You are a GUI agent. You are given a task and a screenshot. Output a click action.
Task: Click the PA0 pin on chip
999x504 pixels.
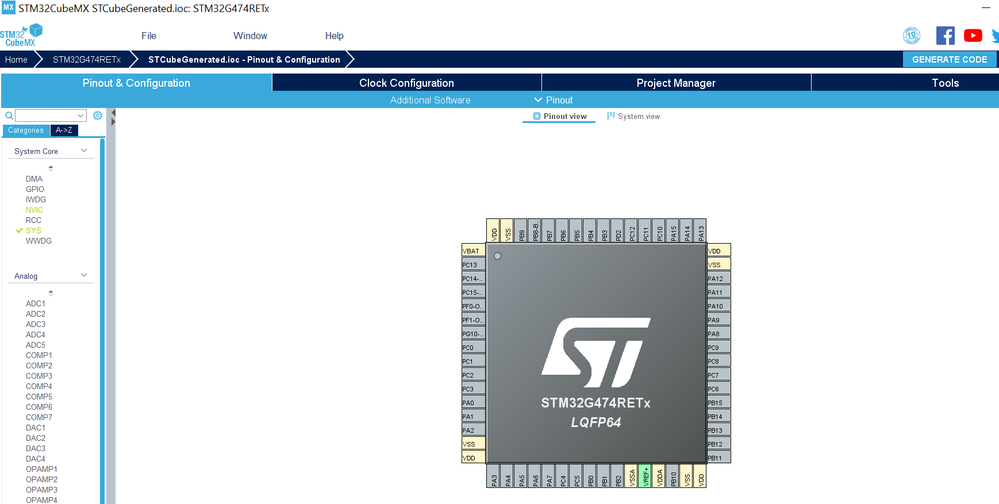click(x=473, y=403)
